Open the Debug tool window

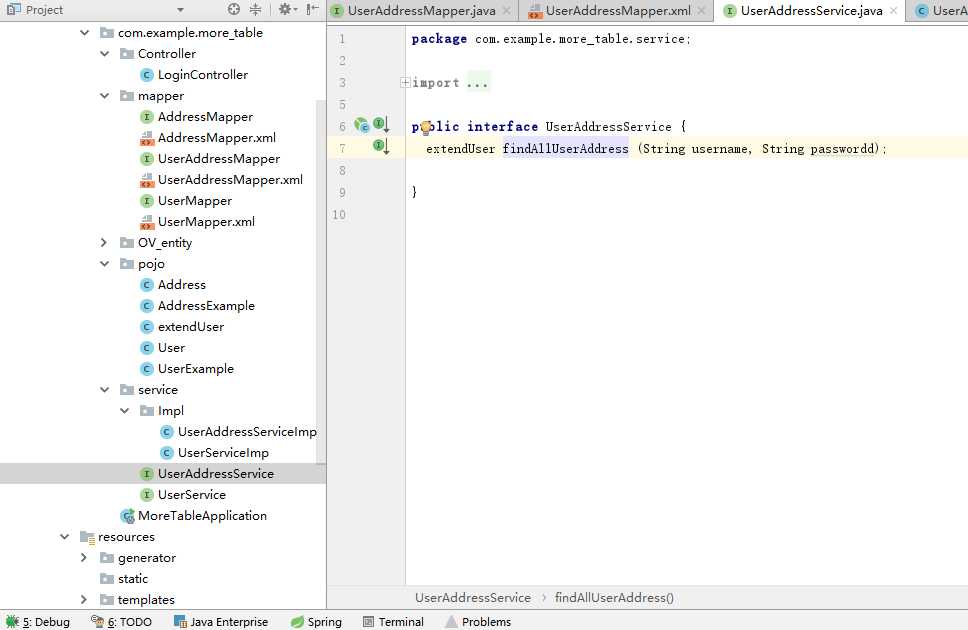pyautogui.click(x=38, y=621)
